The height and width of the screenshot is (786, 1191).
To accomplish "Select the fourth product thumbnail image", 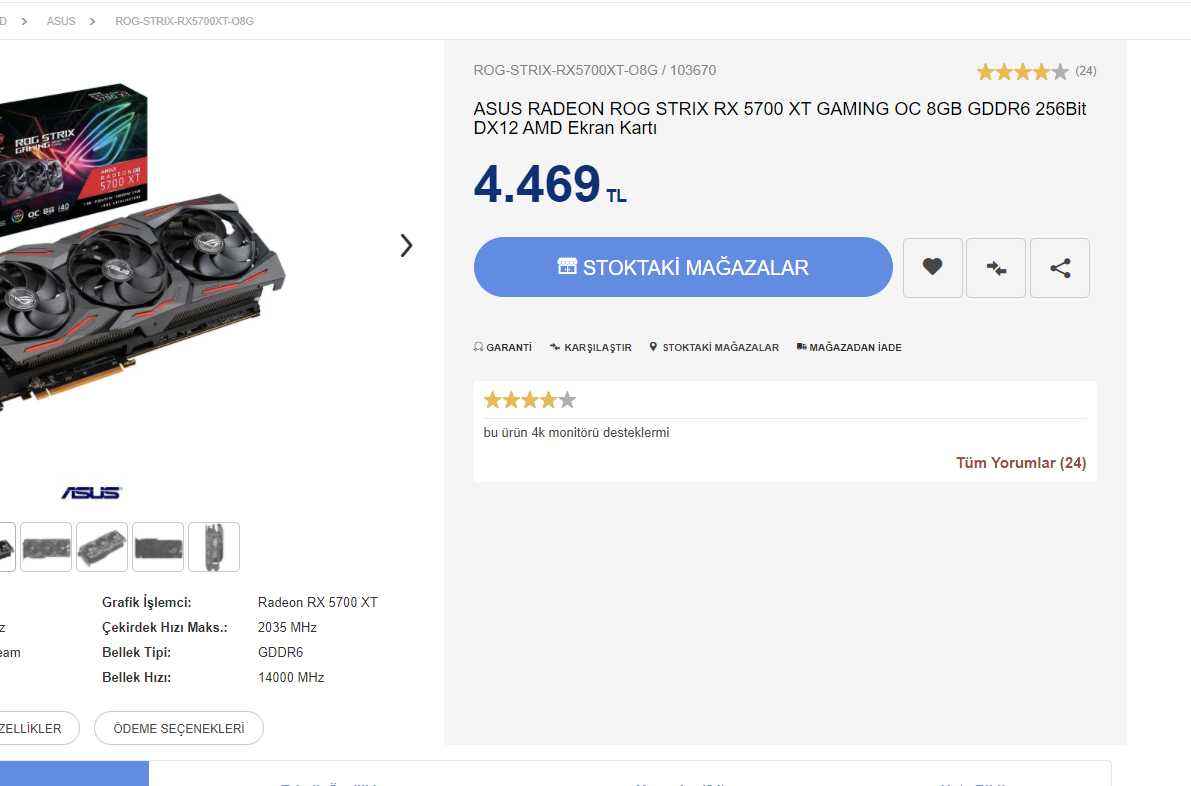I will click(x=158, y=547).
